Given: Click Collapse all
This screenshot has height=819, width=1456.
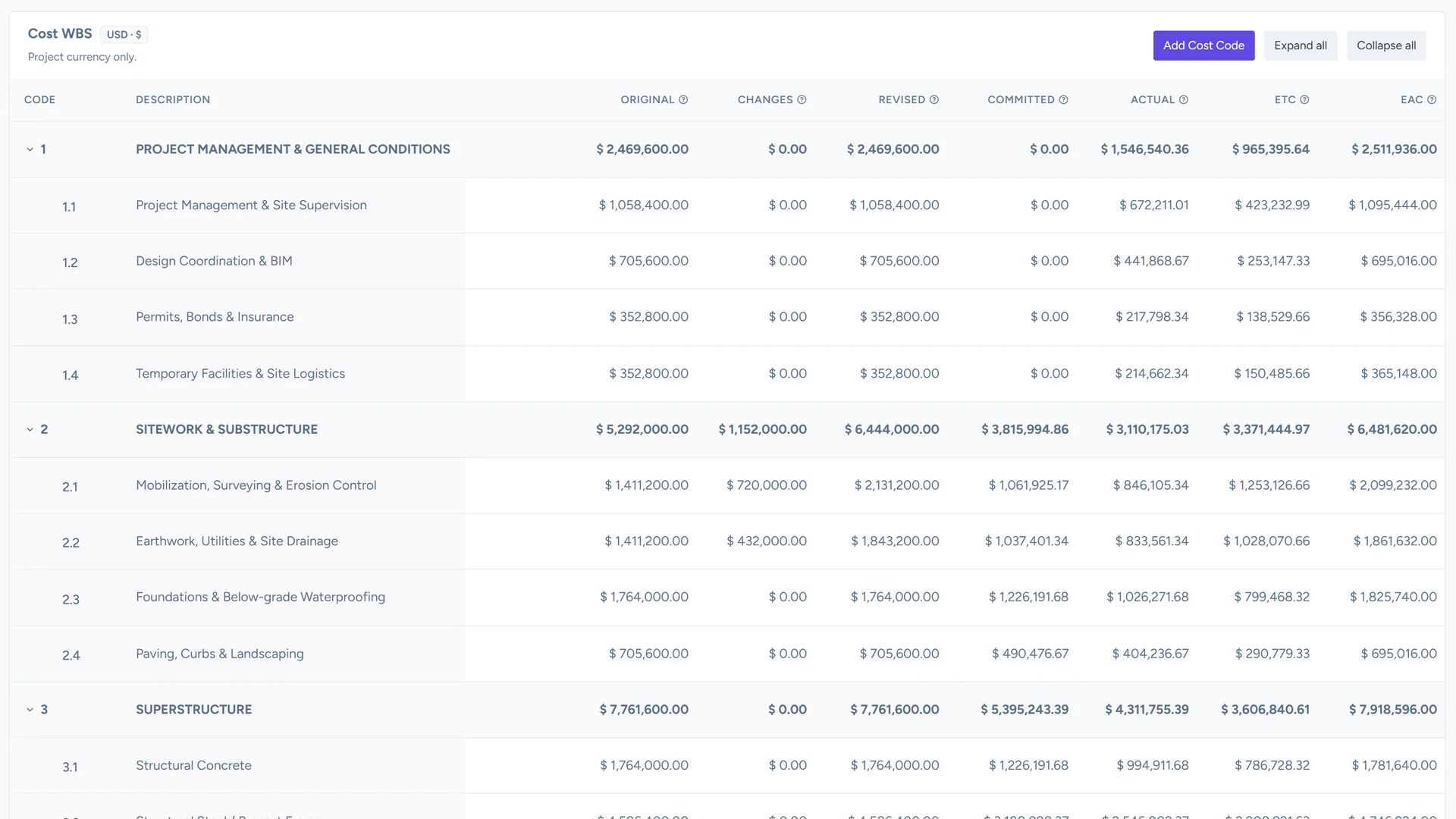Looking at the screenshot, I should (x=1386, y=45).
